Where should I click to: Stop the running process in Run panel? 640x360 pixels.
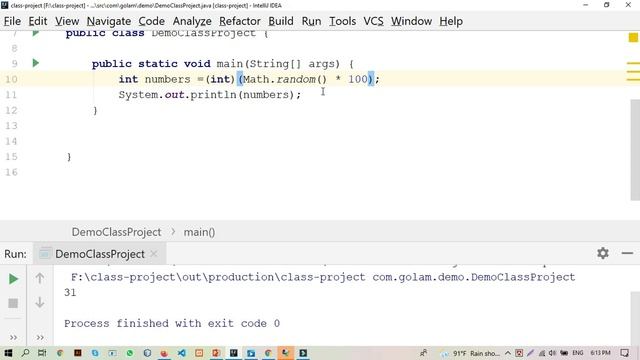[13, 303]
